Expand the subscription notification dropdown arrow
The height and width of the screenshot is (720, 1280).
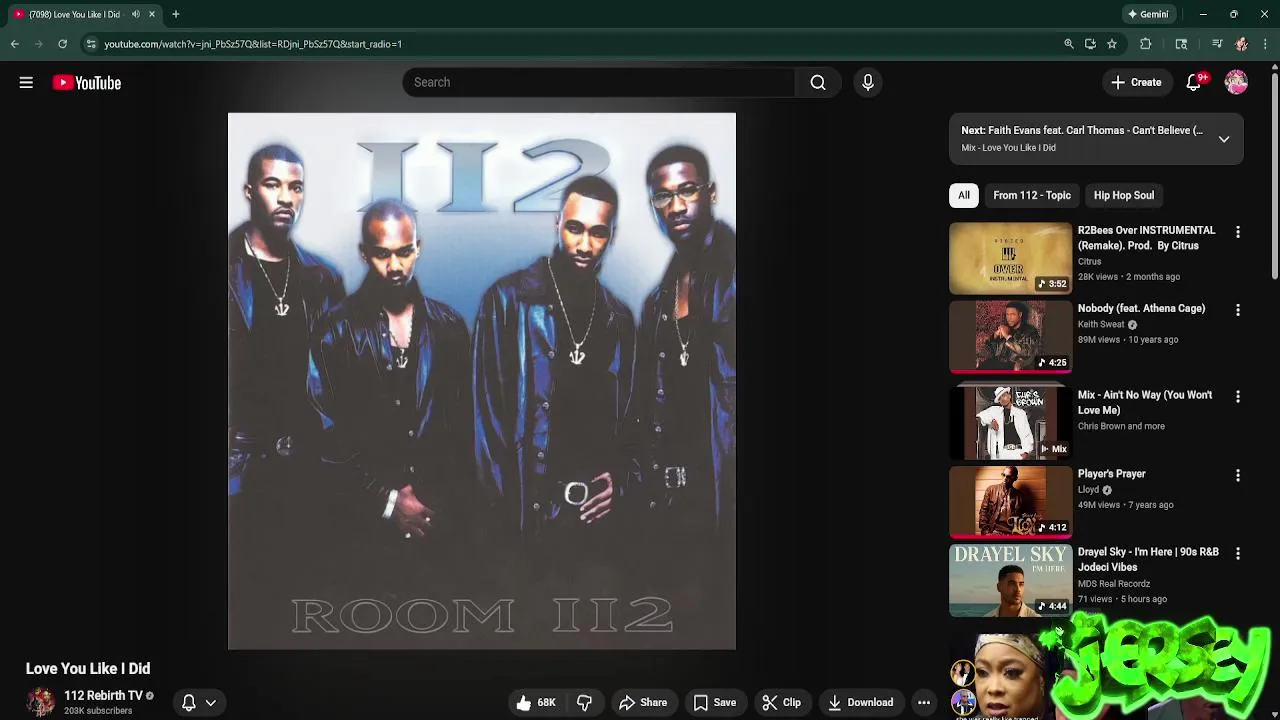[x=211, y=703]
